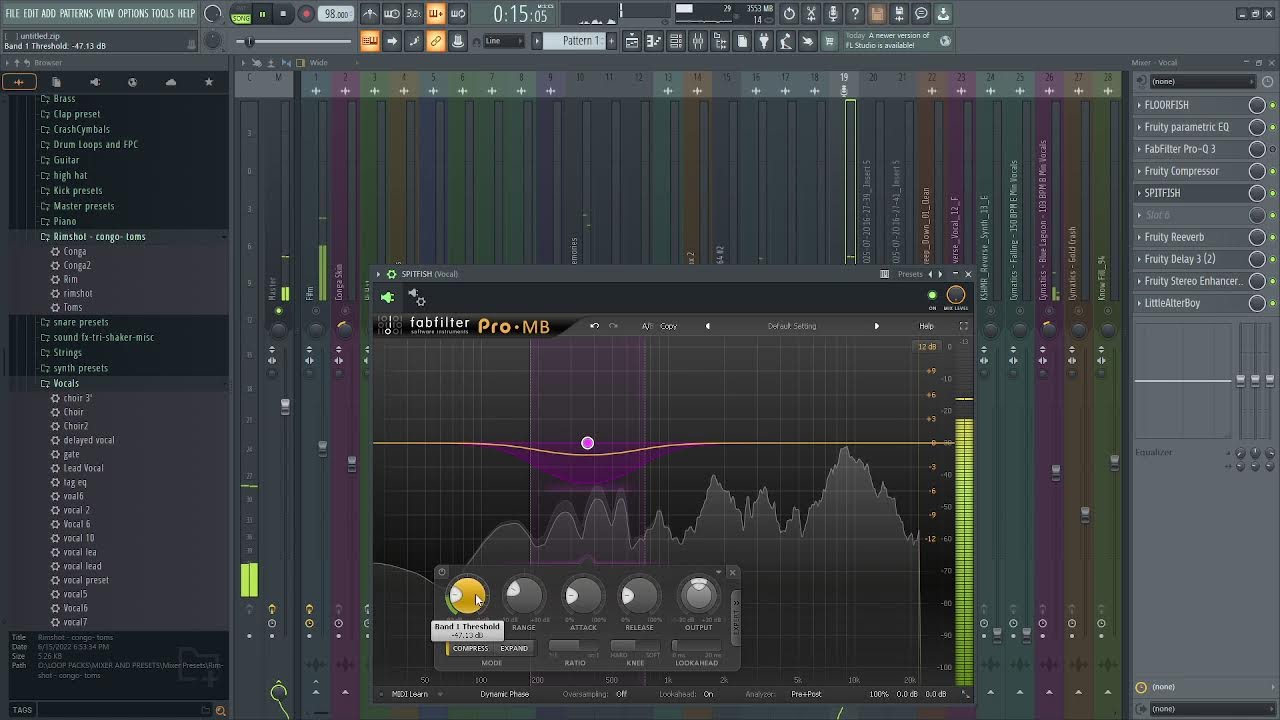Viewport: 1280px width, 720px height.
Task: Open the wrapper Presets menu
Action: click(910, 274)
